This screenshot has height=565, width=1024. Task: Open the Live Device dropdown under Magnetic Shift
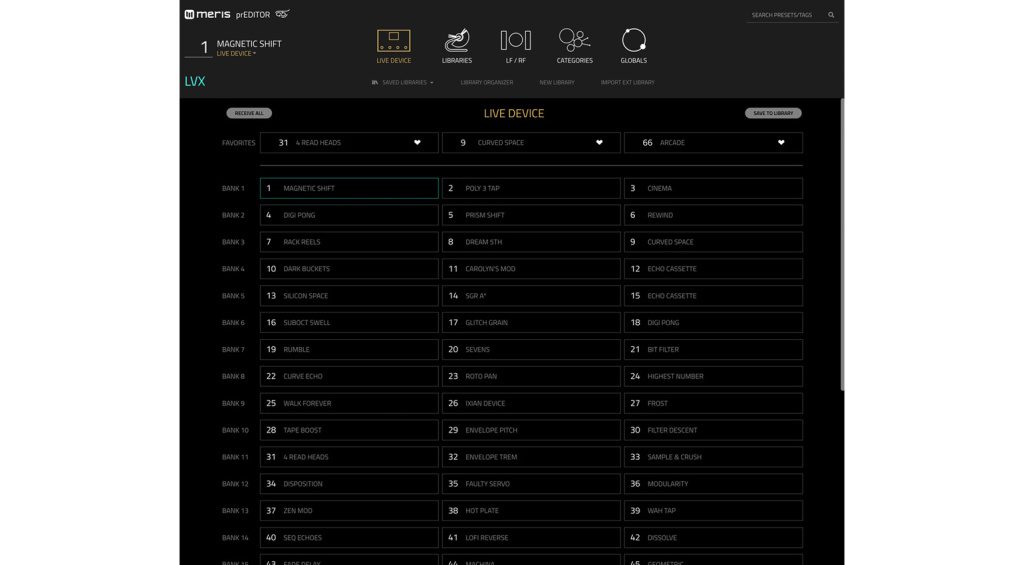(x=236, y=54)
